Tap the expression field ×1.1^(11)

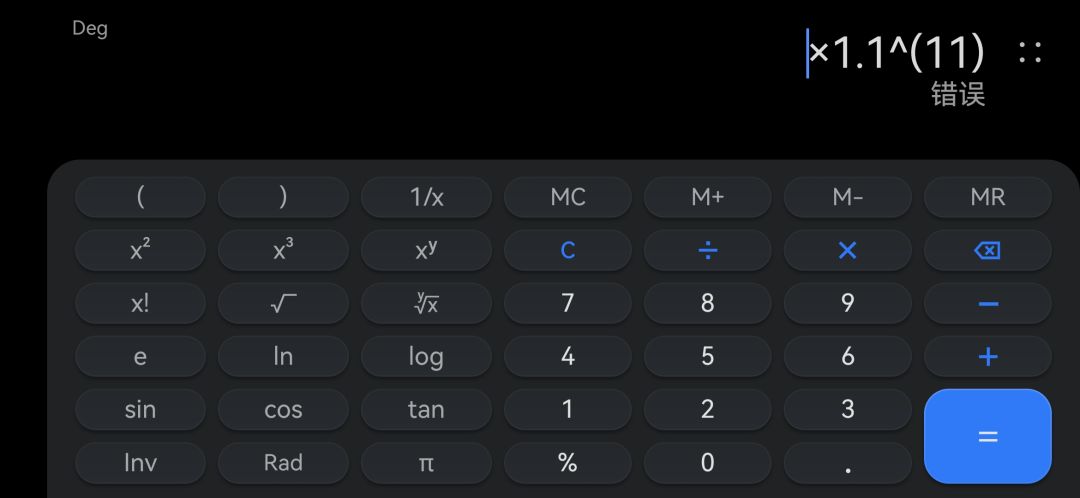coord(896,52)
